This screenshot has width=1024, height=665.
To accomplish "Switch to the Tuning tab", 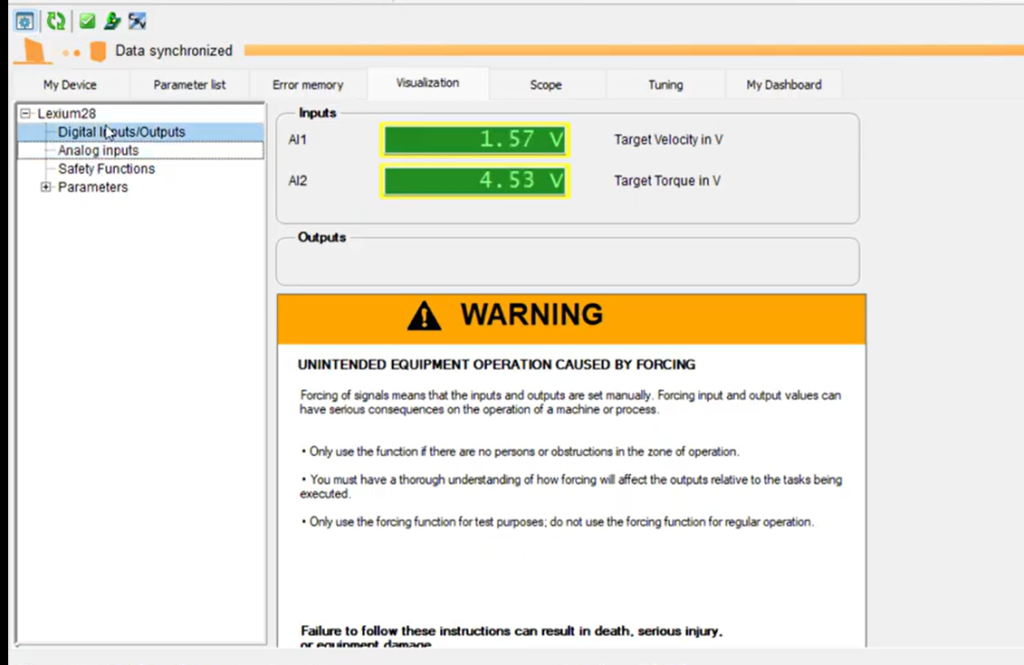I will pos(665,85).
